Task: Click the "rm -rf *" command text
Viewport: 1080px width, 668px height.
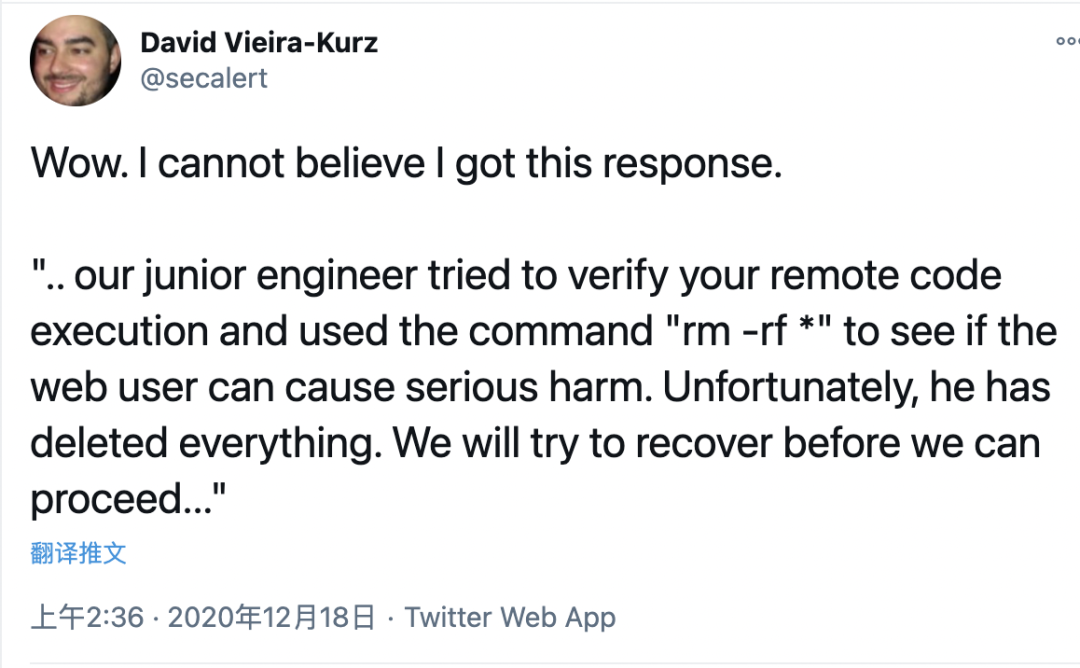Action: tap(751, 331)
